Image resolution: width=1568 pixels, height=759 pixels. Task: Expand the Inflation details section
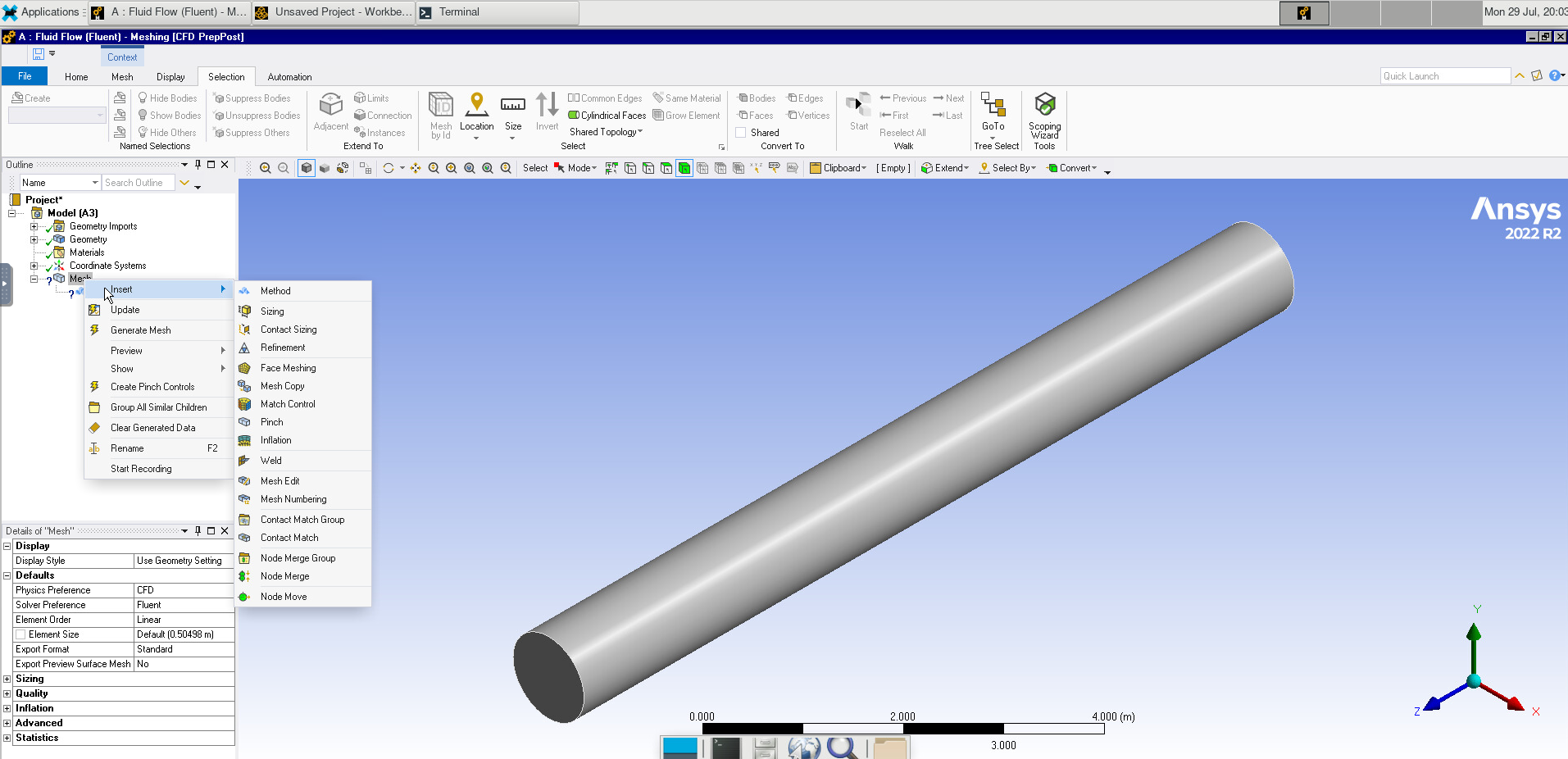click(x=7, y=708)
